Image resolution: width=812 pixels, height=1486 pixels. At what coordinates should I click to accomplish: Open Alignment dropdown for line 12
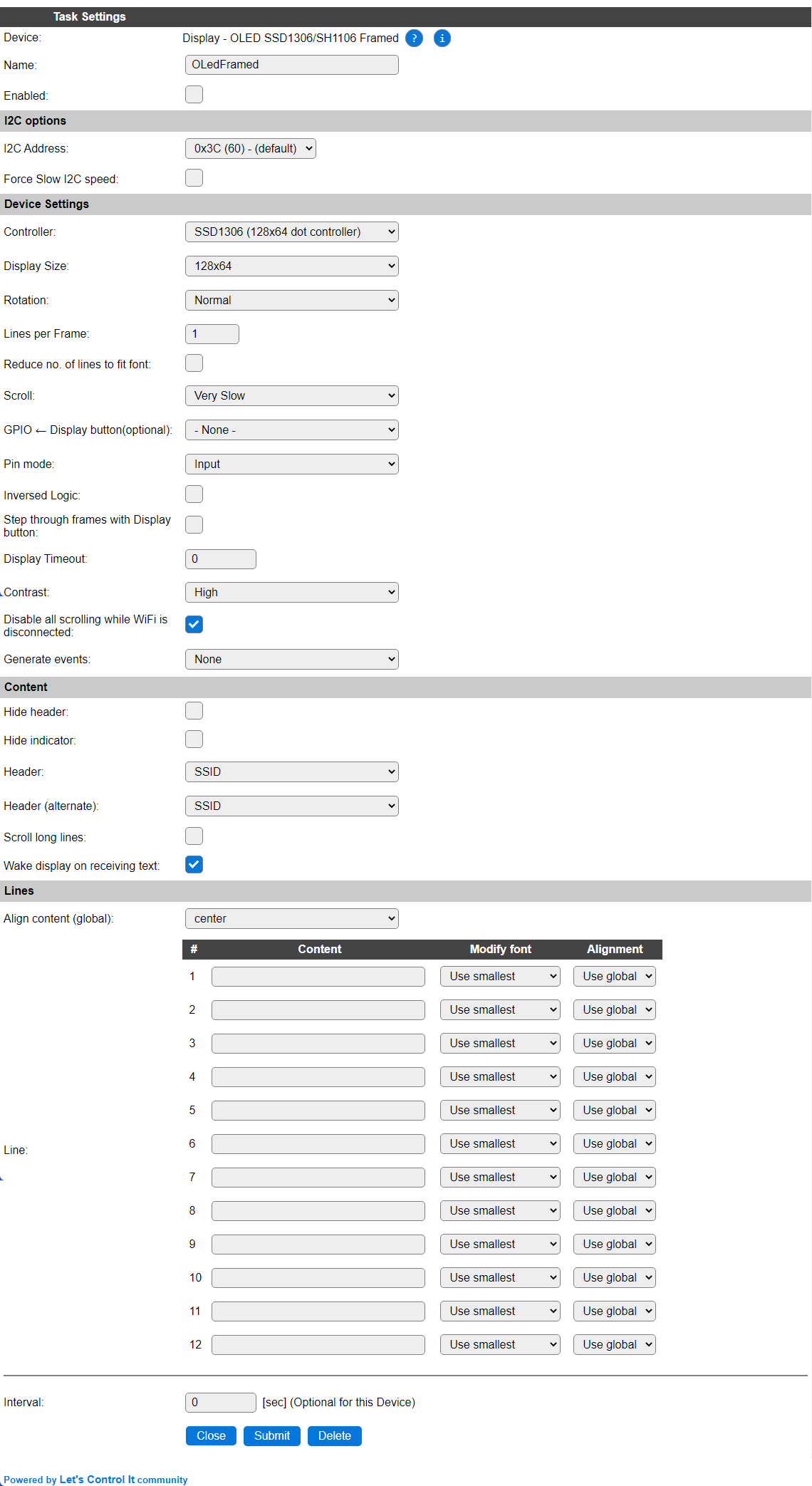pos(614,1344)
